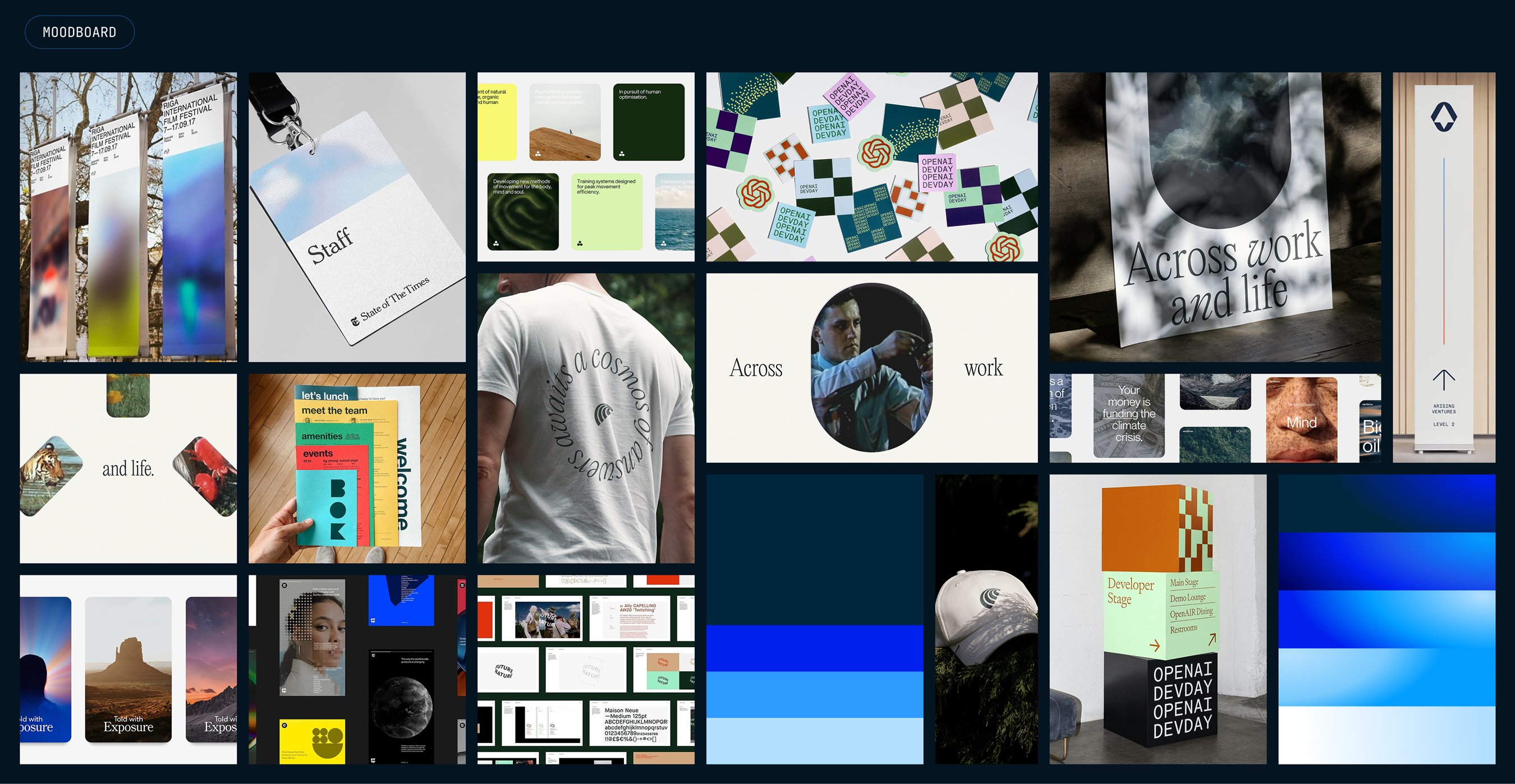Image resolution: width=1515 pixels, height=784 pixels.
Task: Select the 'Across work and life' poster image
Action: [x=1214, y=217]
